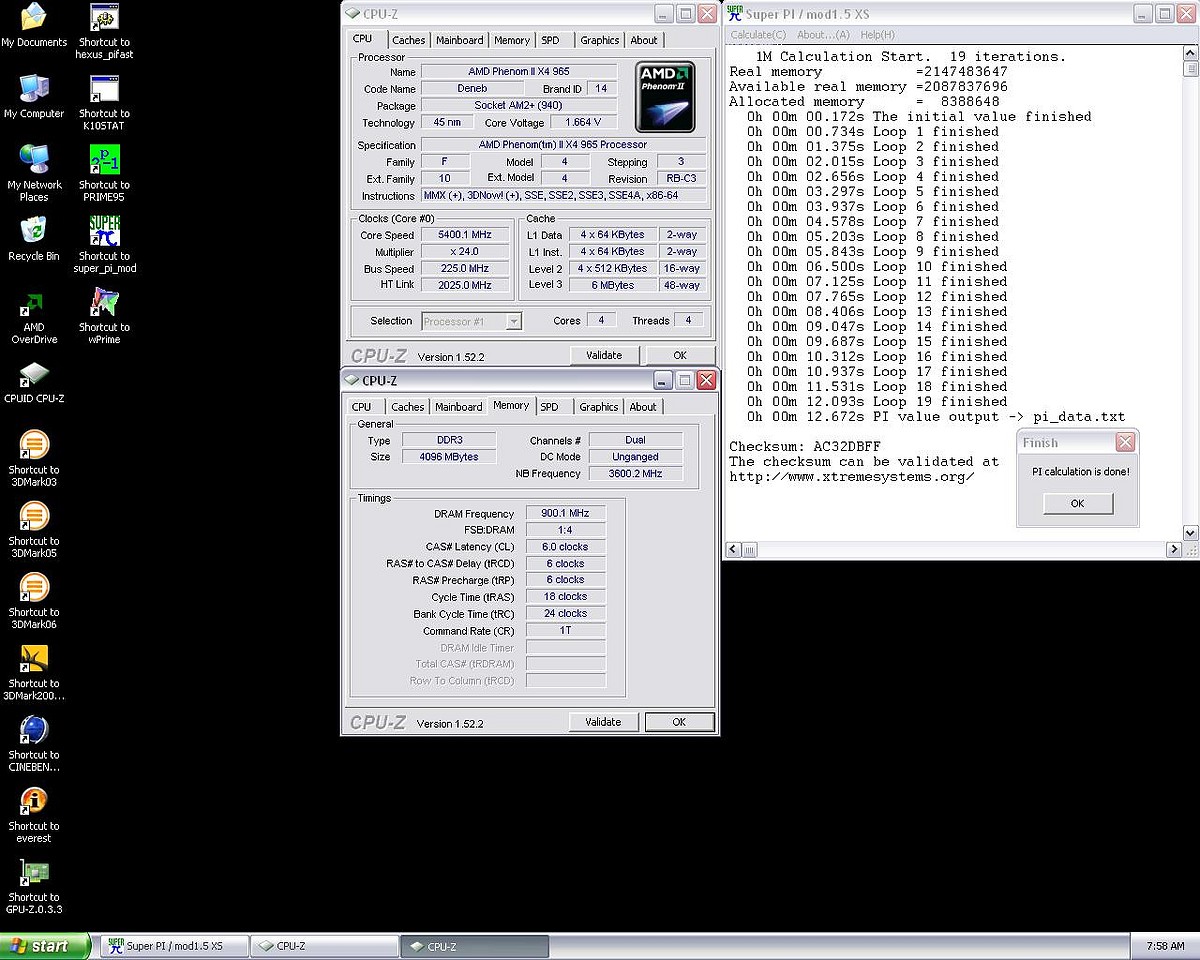The height and width of the screenshot is (960, 1200).
Task: Click the upper CPU-Z title bar icon
Action: (352, 13)
